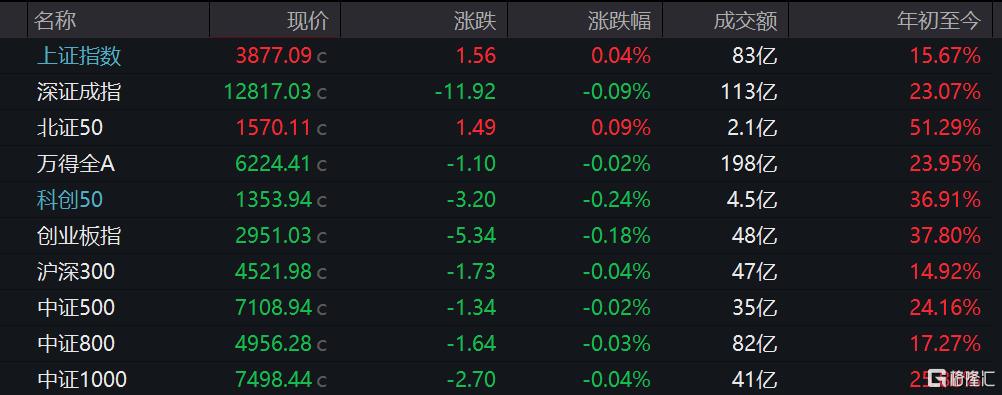Select the 创业板指 row name

[79, 236]
